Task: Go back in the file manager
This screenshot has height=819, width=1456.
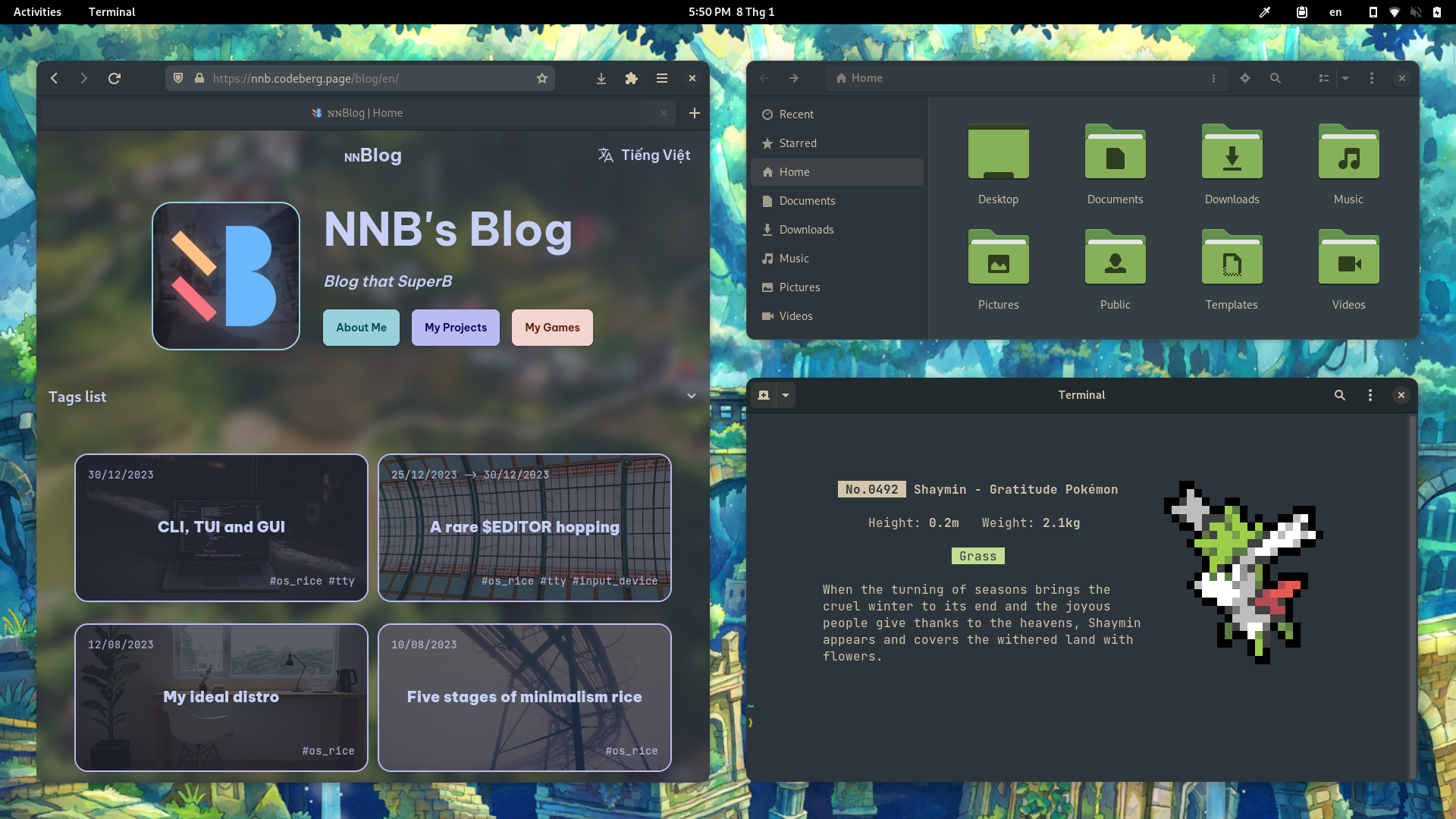Action: [x=764, y=78]
